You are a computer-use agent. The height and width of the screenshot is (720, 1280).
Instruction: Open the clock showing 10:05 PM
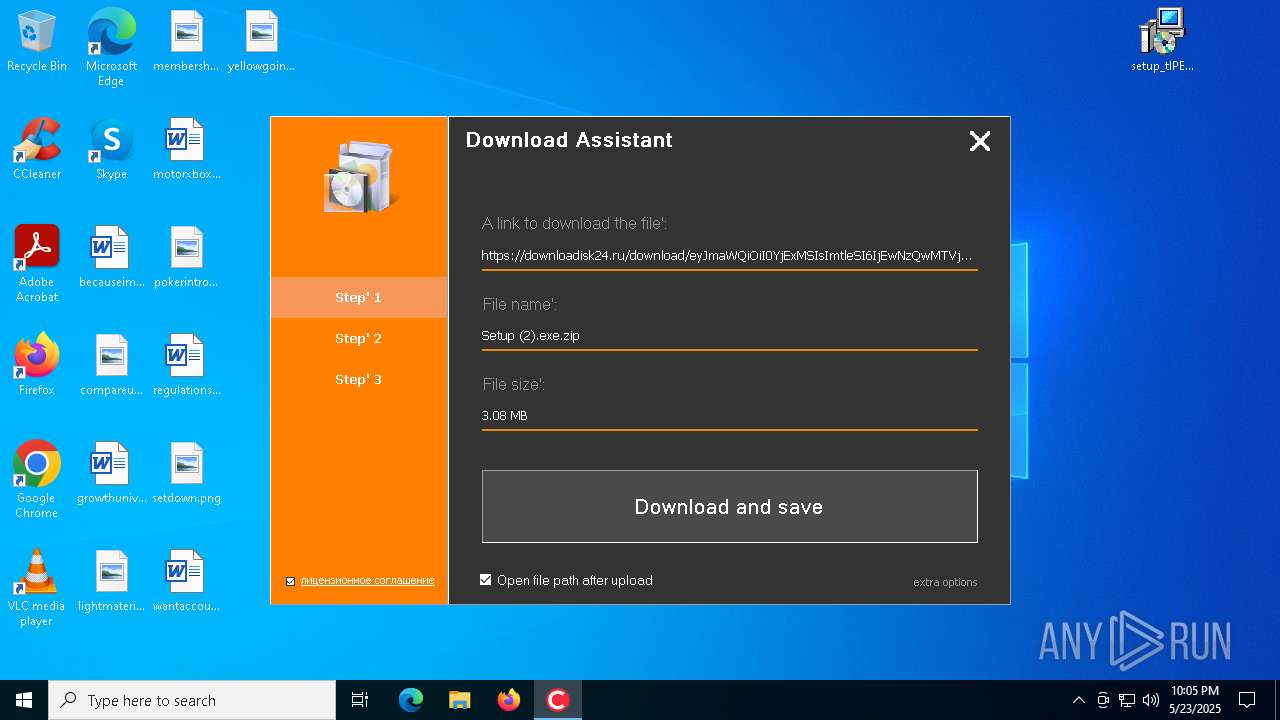tap(1195, 700)
